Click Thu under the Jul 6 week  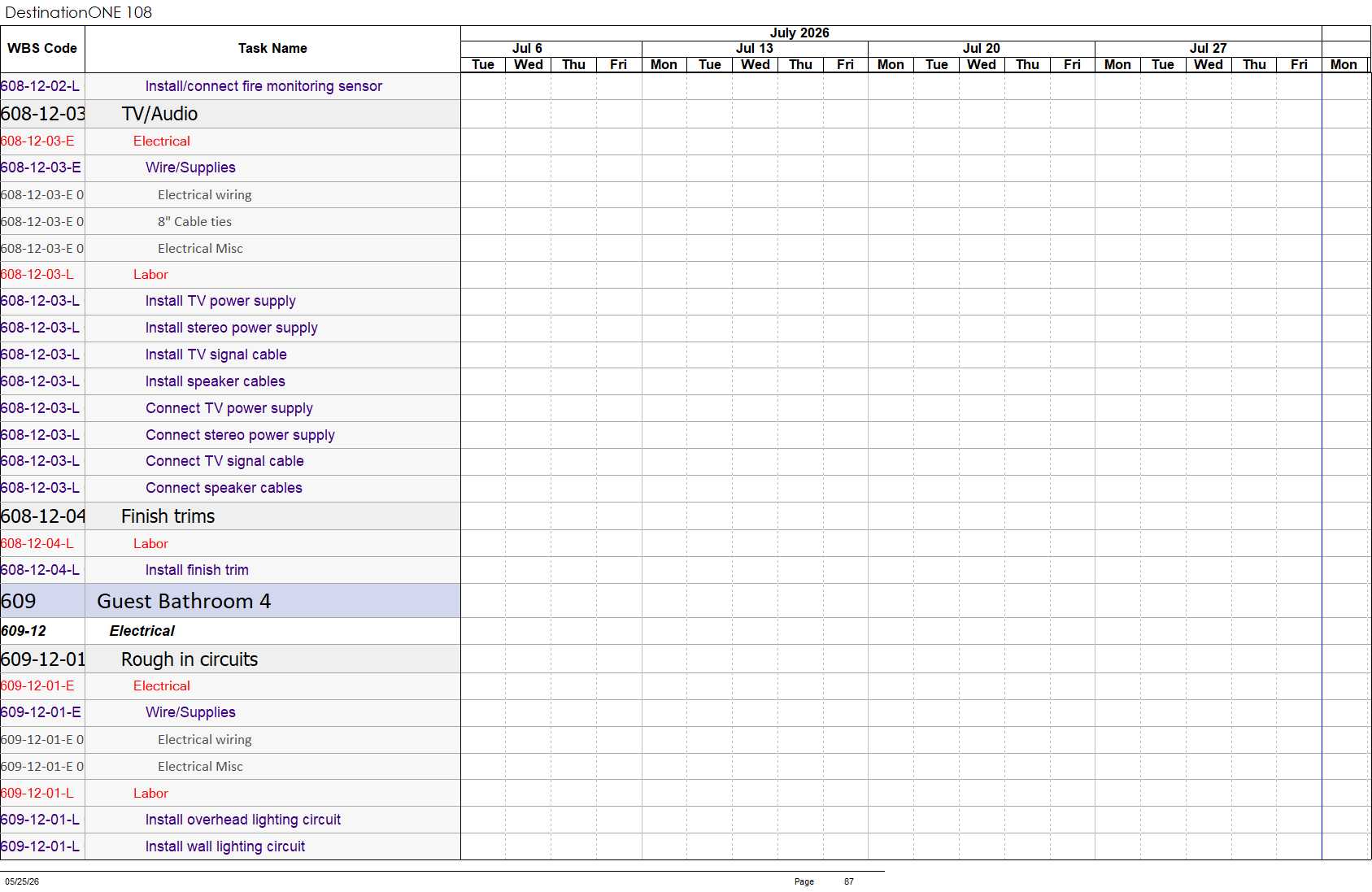pos(573,65)
